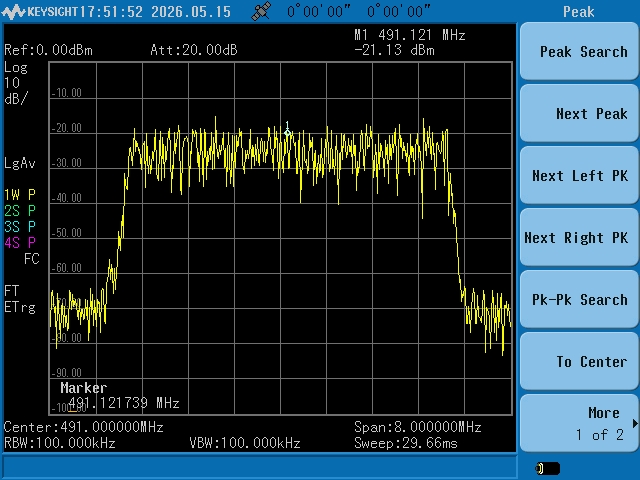Click the Ref:0.00dBm reference level
Image resolution: width=640 pixels, height=480 pixels.
coord(48,50)
